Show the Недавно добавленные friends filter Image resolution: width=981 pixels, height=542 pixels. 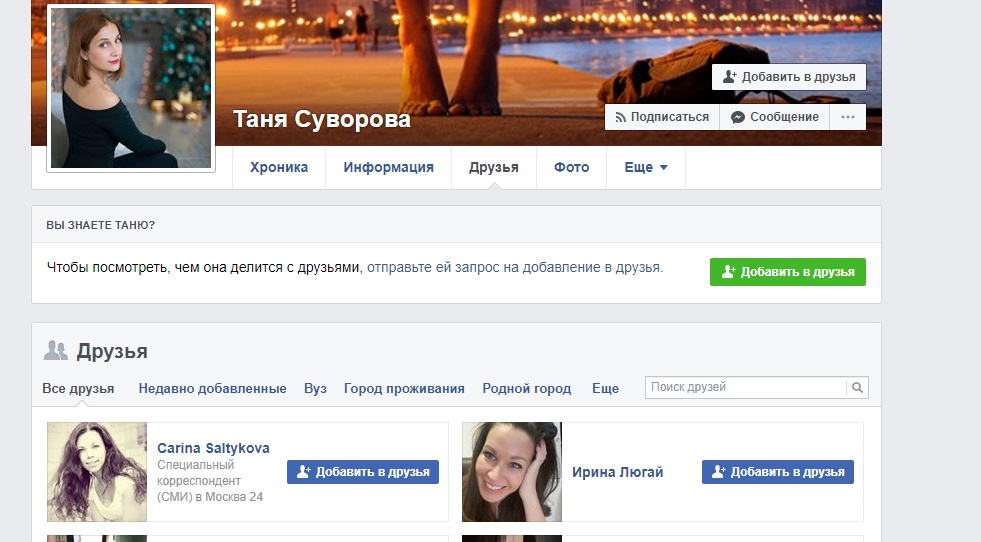[212, 389]
